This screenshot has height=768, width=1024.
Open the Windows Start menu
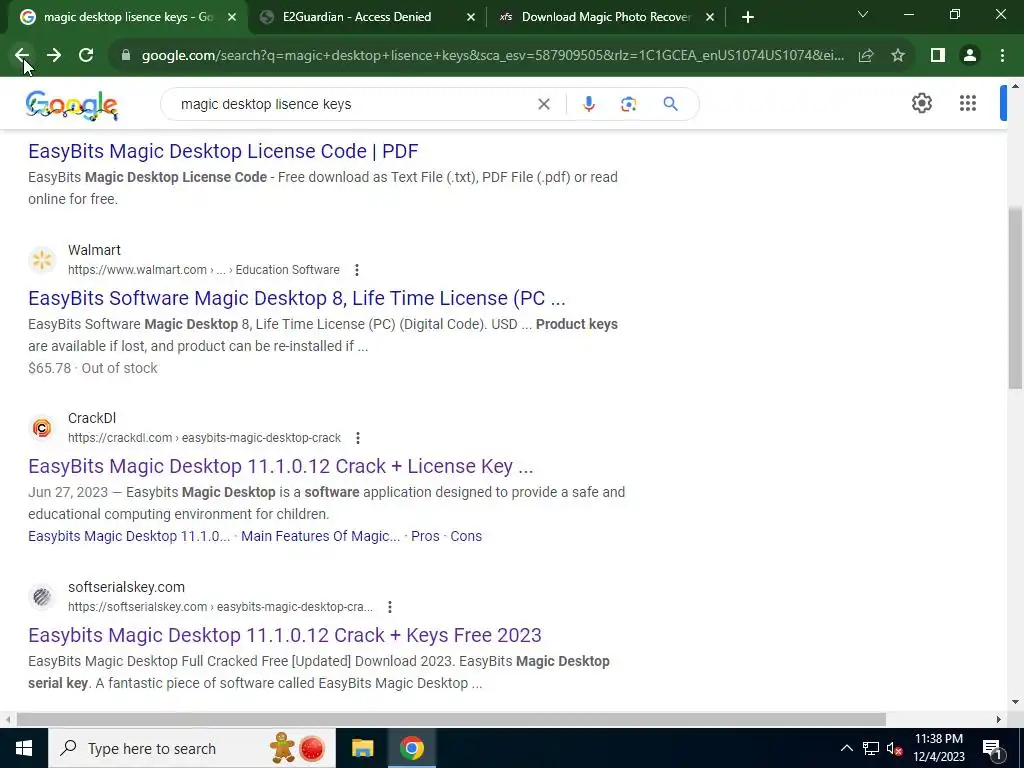pyautogui.click(x=24, y=748)
